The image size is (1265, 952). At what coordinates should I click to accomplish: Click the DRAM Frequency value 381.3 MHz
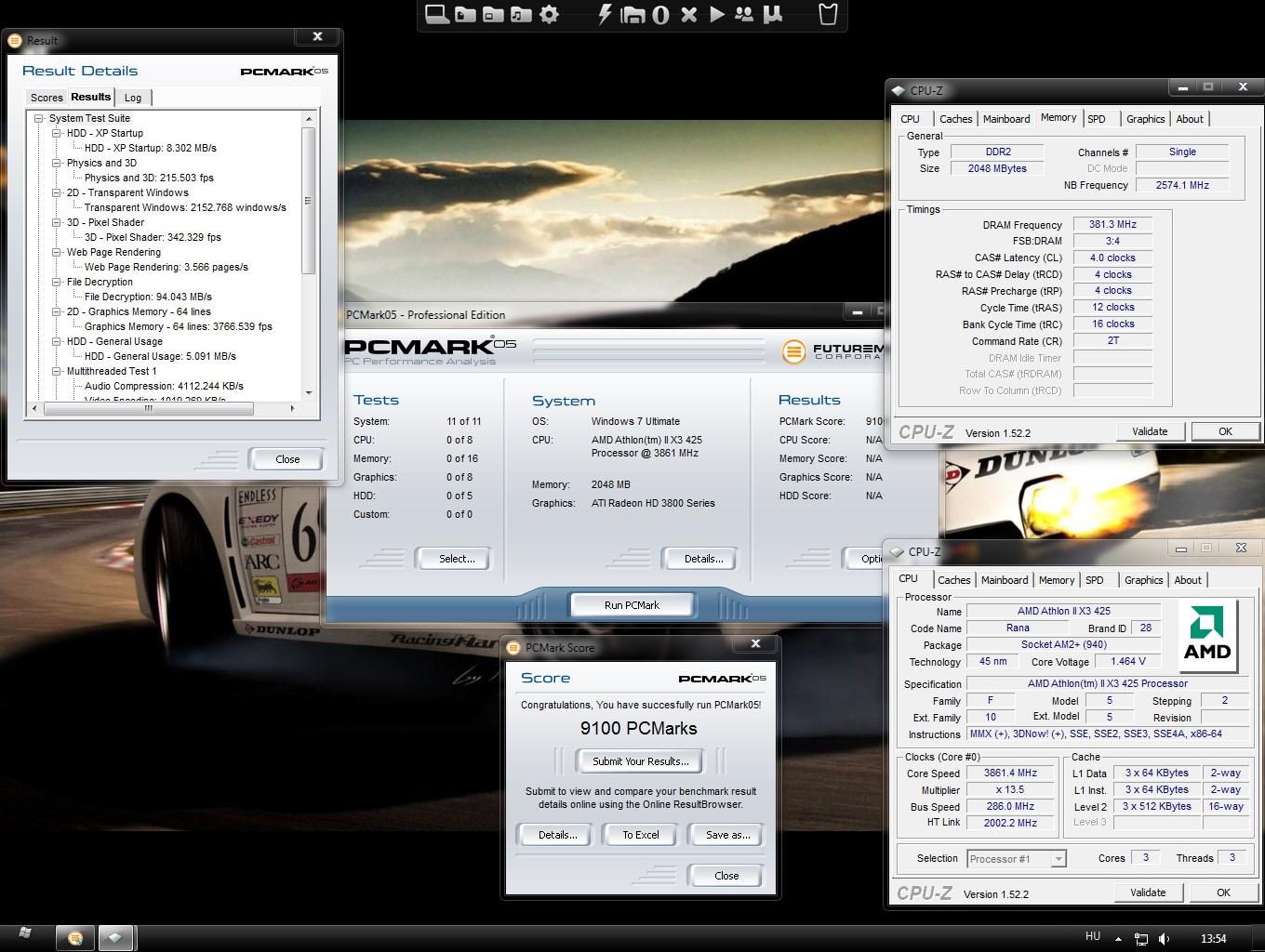(1112, 224)
